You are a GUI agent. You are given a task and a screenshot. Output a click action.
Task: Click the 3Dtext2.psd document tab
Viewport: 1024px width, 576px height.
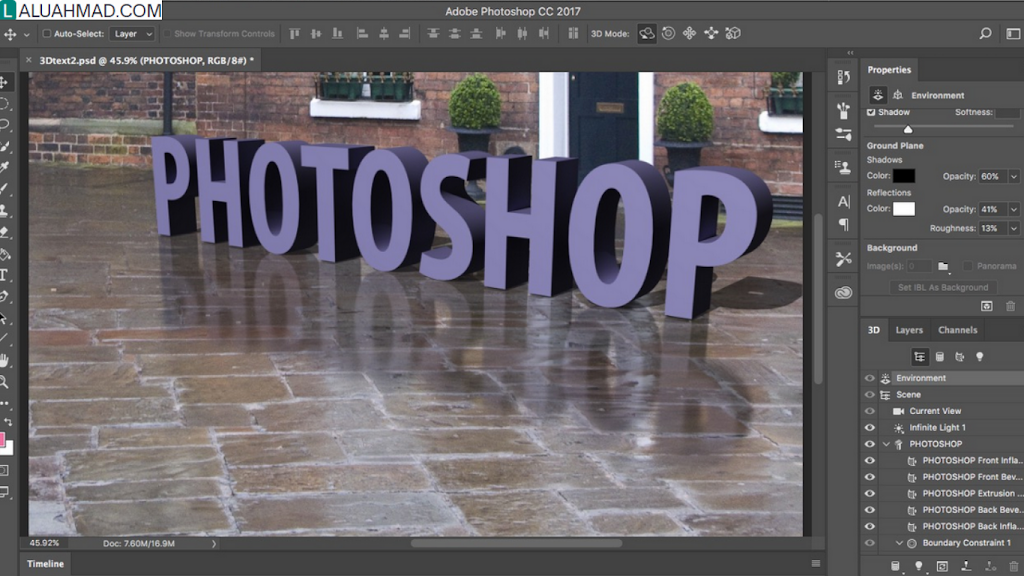146,60
